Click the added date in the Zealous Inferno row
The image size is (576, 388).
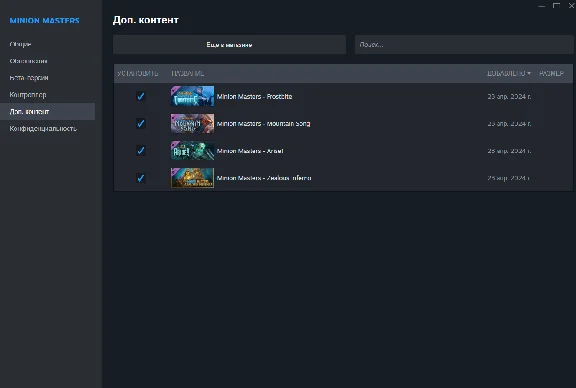pos(508,178)
